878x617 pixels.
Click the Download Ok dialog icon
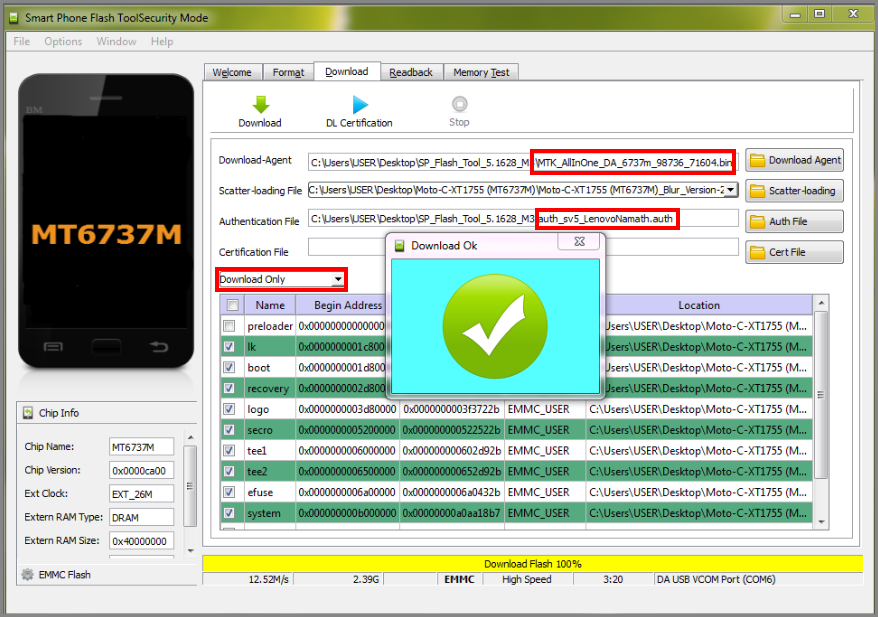400,245
